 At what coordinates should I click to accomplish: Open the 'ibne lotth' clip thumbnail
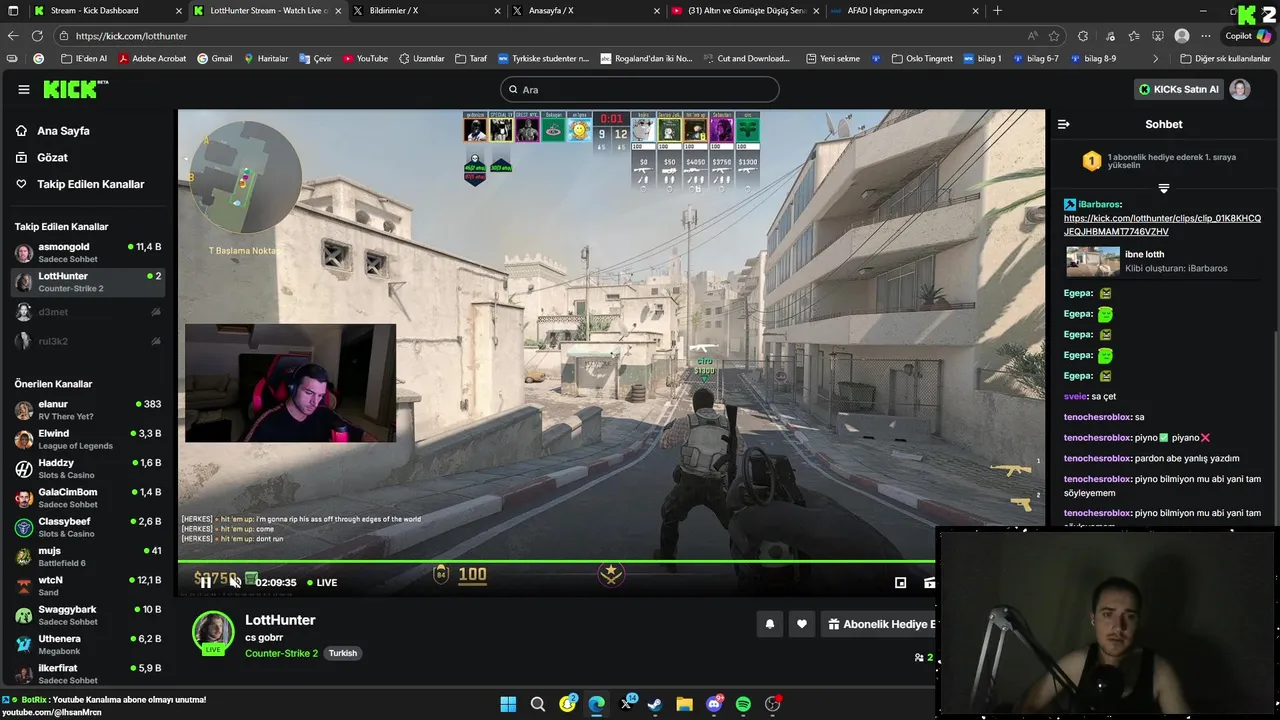point(1092,261)
